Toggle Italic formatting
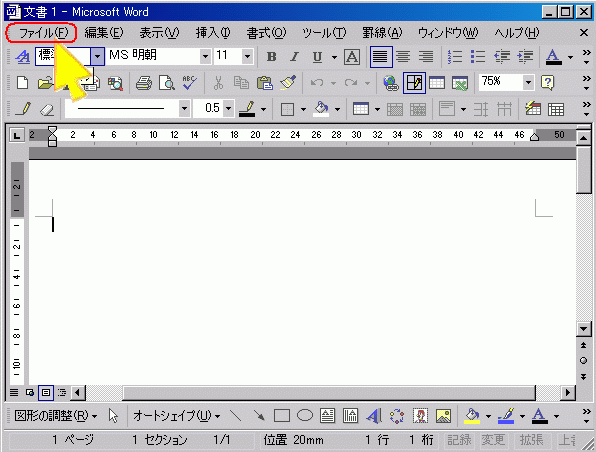 pyautogui.click(x=294, y=57)
